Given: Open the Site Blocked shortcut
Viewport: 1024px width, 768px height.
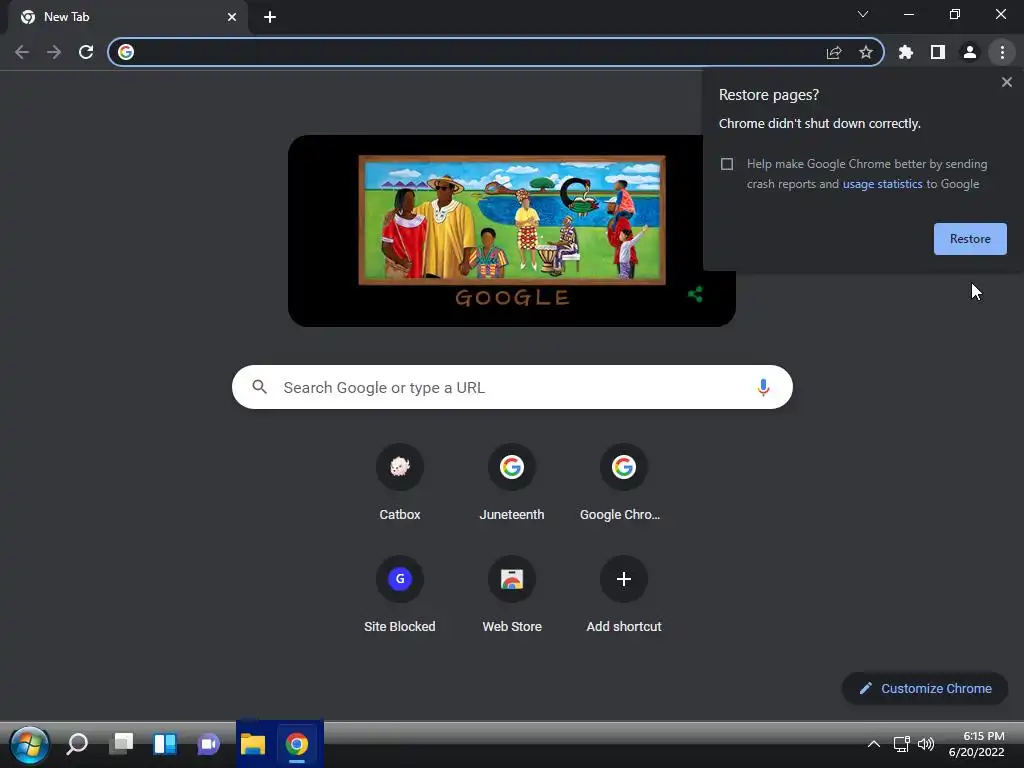Looking at the screenshot, I should [400, 594].
